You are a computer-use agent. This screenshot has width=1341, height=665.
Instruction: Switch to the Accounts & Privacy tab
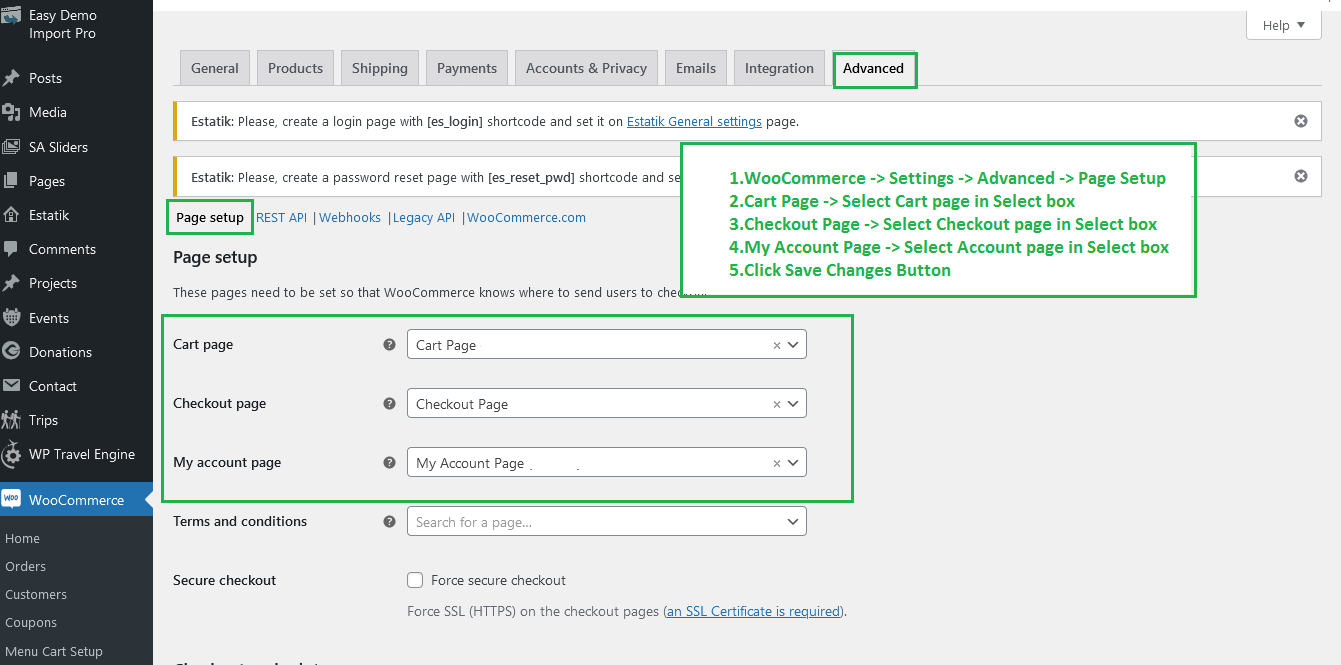pos(587,68)
